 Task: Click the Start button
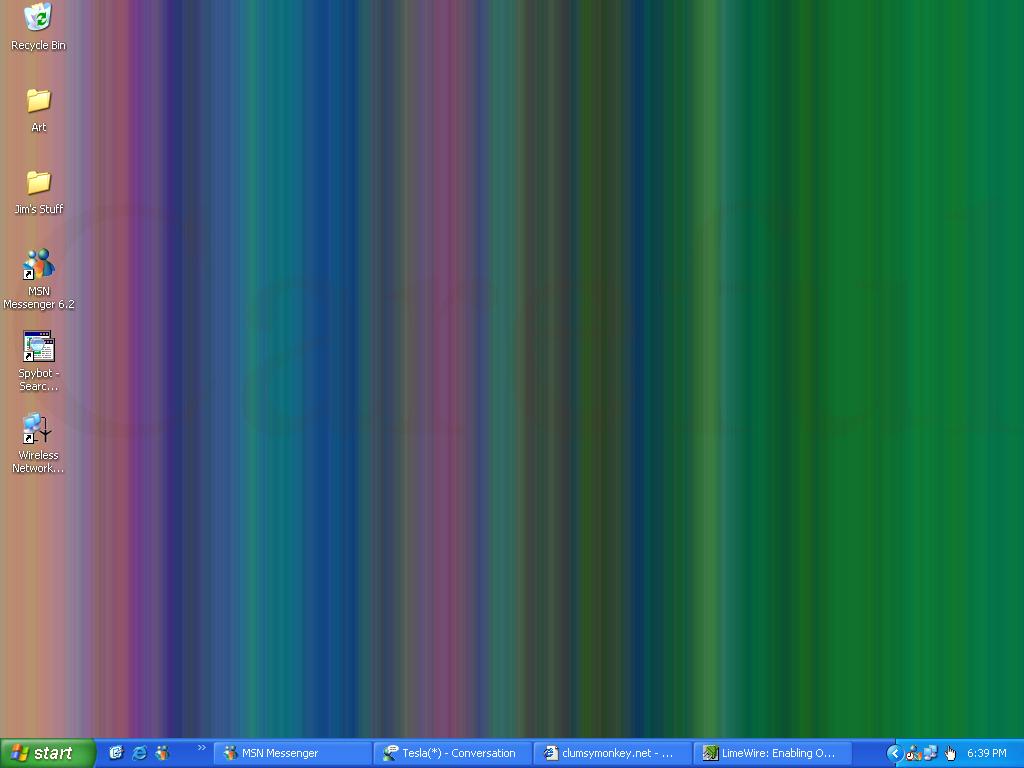click(x=47, y=753)
